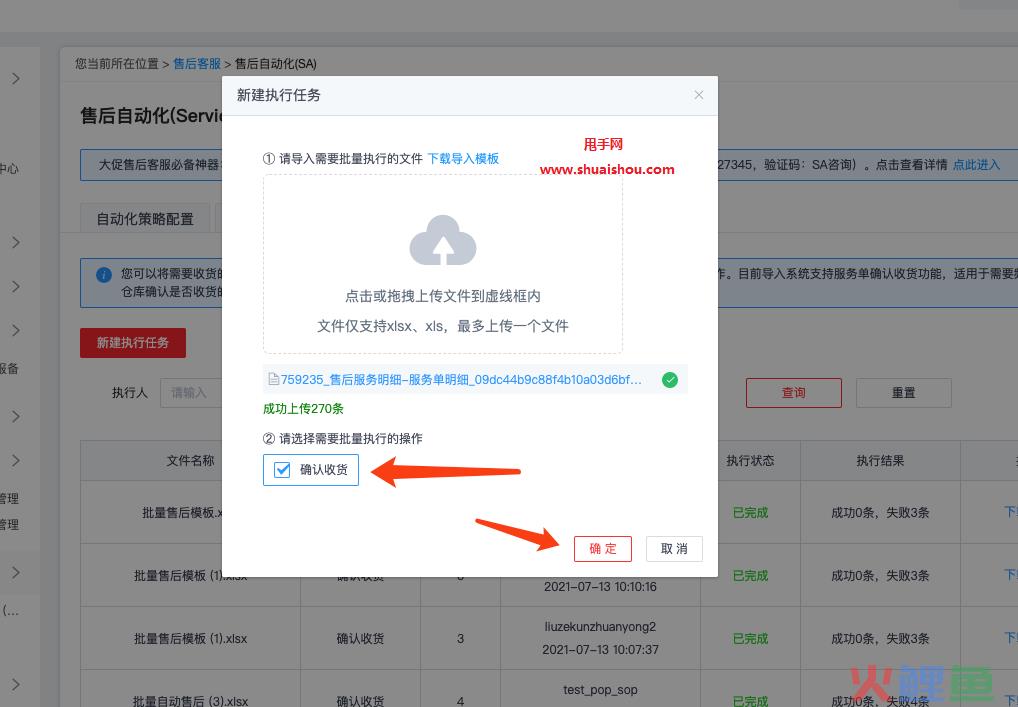Click the blue info icon in notice banner
This screenshot has width=1018, height=707.
click(x=103, y=274)
